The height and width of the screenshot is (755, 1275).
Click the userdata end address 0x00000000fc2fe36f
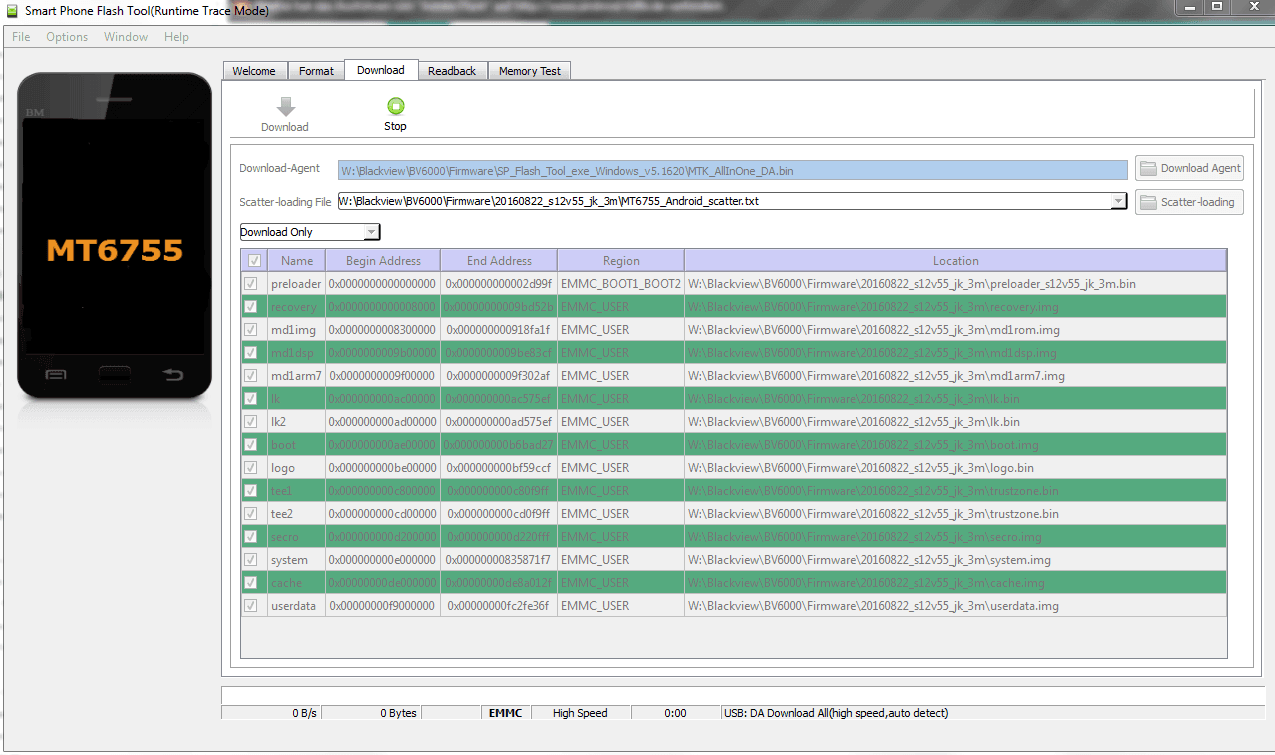tap(499, 606)
